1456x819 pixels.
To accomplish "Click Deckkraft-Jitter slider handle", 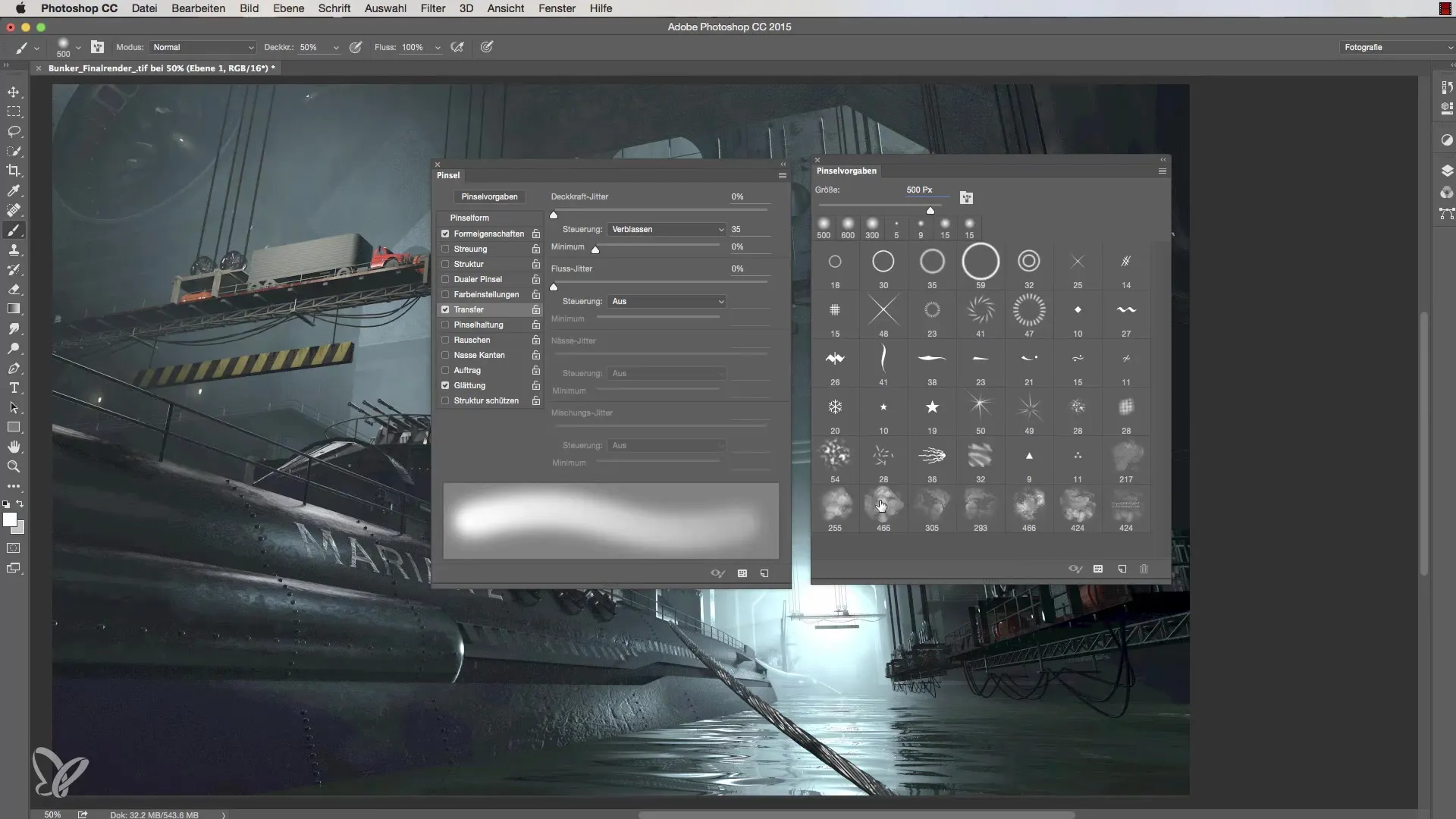I will (x=554, y=215).
